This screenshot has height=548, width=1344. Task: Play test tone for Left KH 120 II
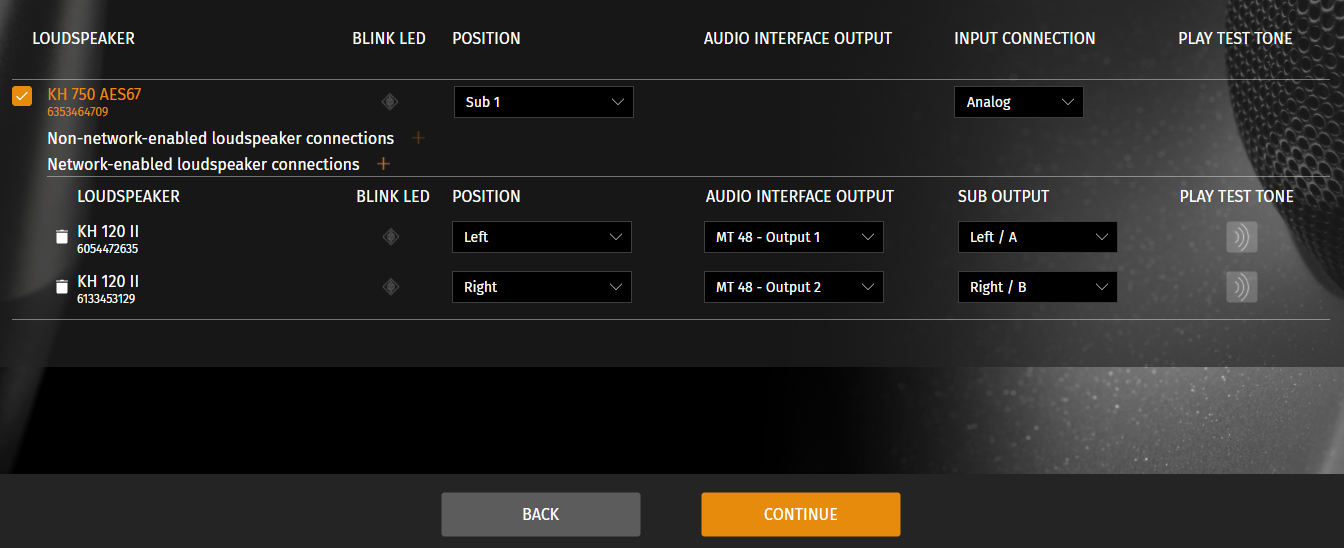click(x=1241, y=237)
